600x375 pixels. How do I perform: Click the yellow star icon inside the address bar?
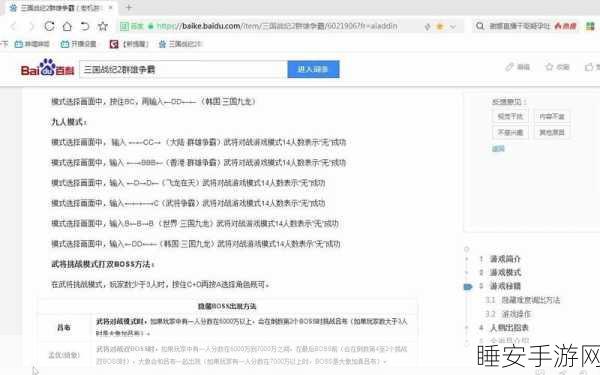(x=440, y=26)
